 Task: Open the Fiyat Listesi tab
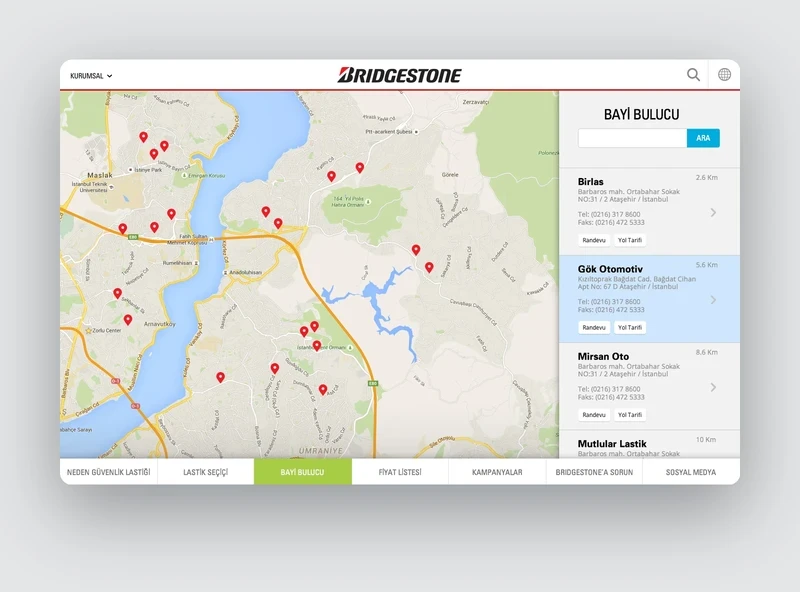pyautogui.click(x=400, y=472)
